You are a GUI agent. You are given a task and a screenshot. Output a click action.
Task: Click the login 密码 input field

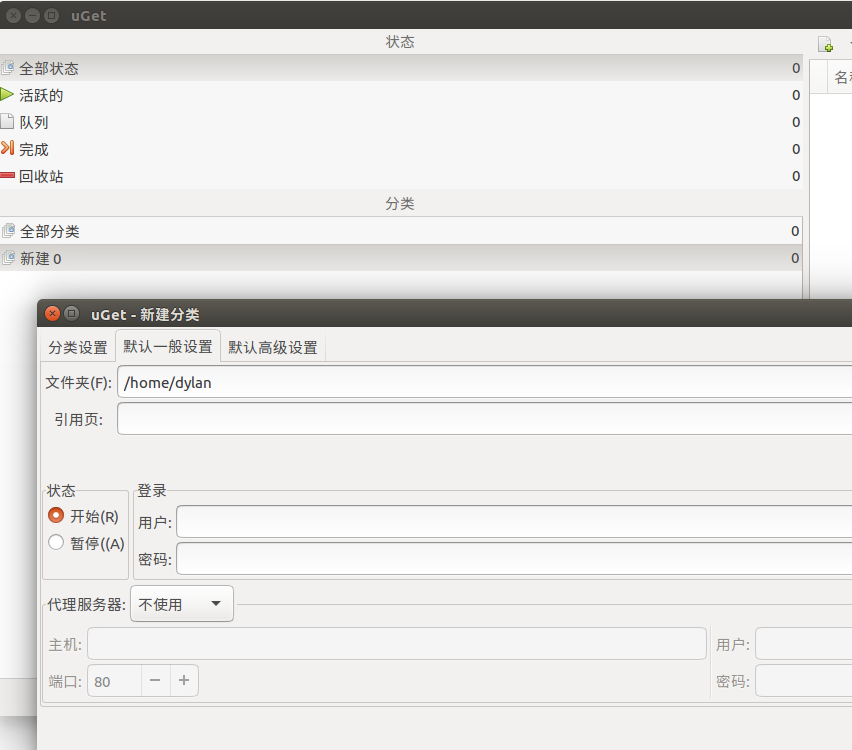point(514,558)
